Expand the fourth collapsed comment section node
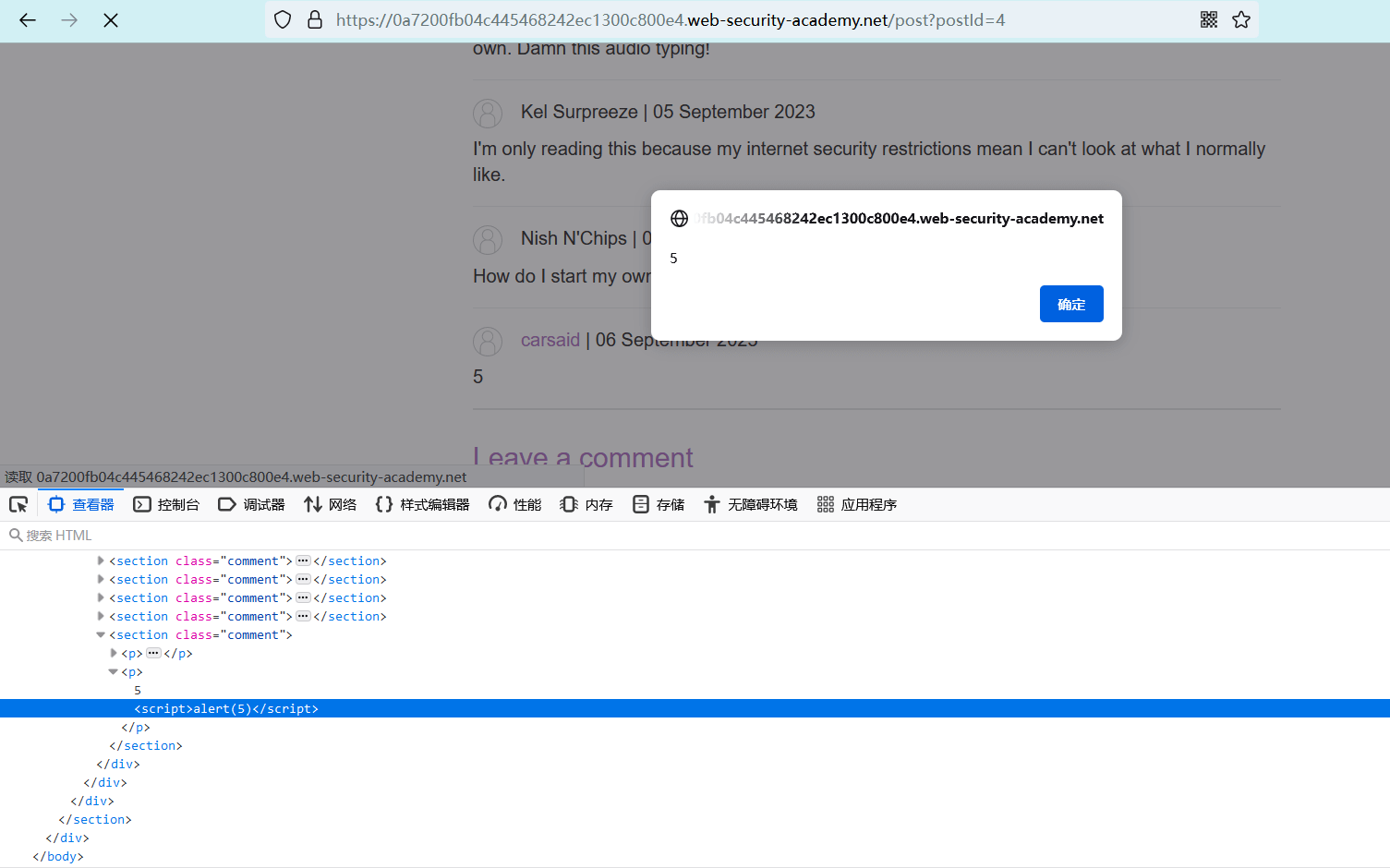The height and width of the screenshot is (868, 1390). point(101,617)
